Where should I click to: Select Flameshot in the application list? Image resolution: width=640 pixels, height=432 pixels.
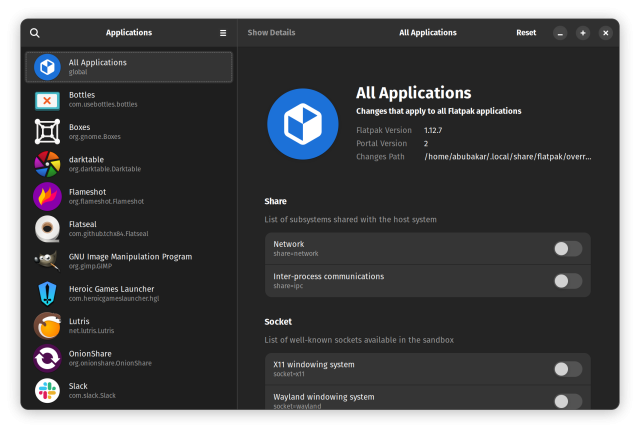tap(129, 196)
